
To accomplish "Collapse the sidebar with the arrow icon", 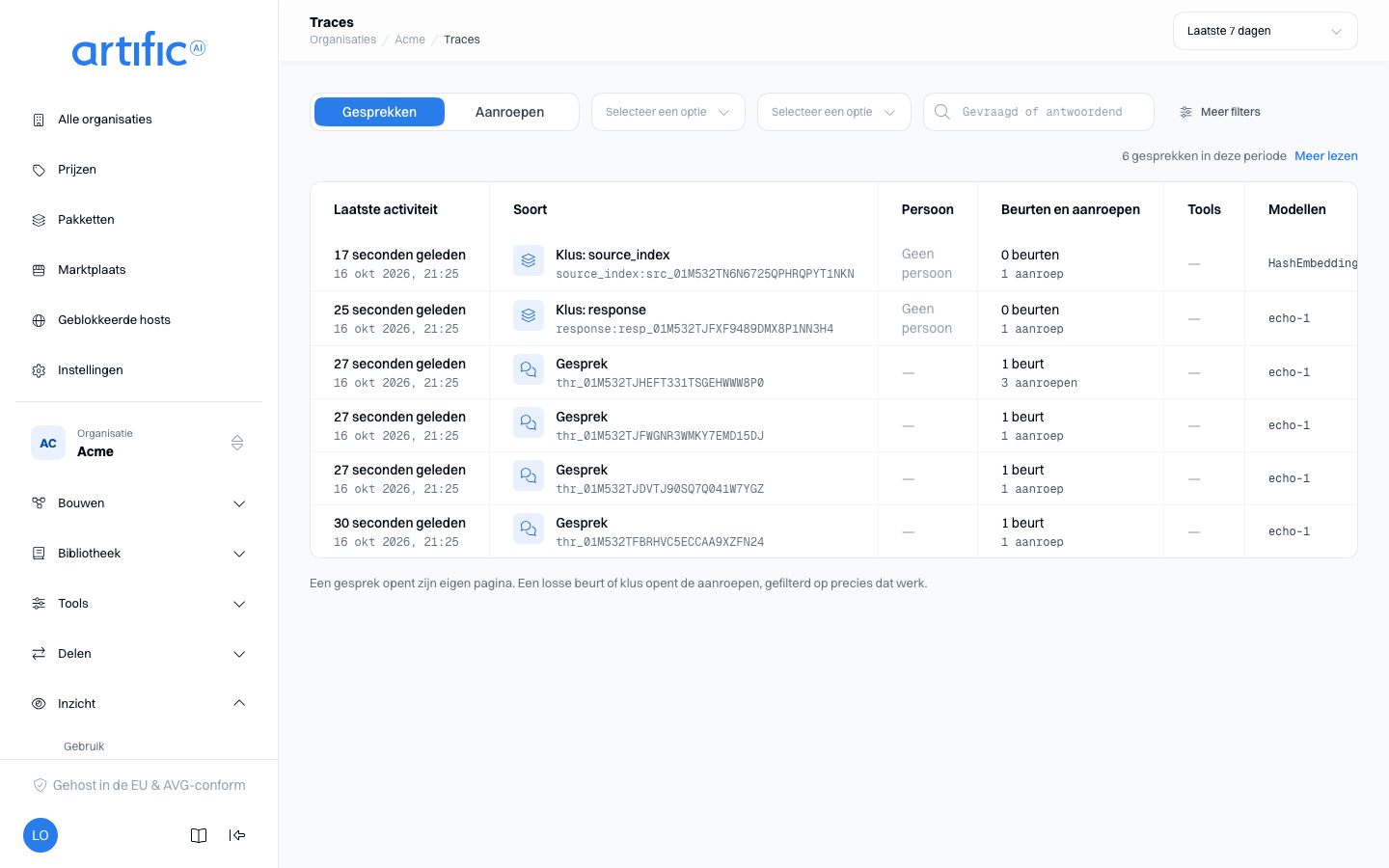I will [237, 835].
